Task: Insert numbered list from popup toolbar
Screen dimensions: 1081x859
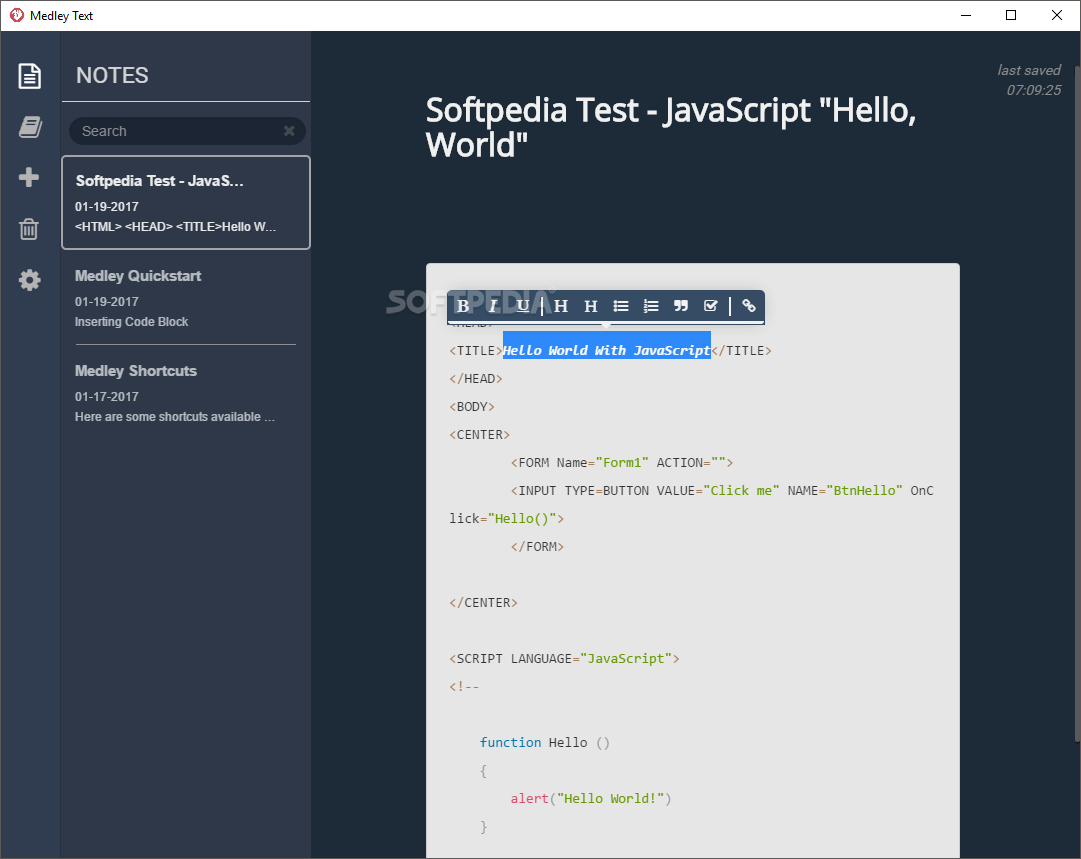Action: click(x=651, y=306)
